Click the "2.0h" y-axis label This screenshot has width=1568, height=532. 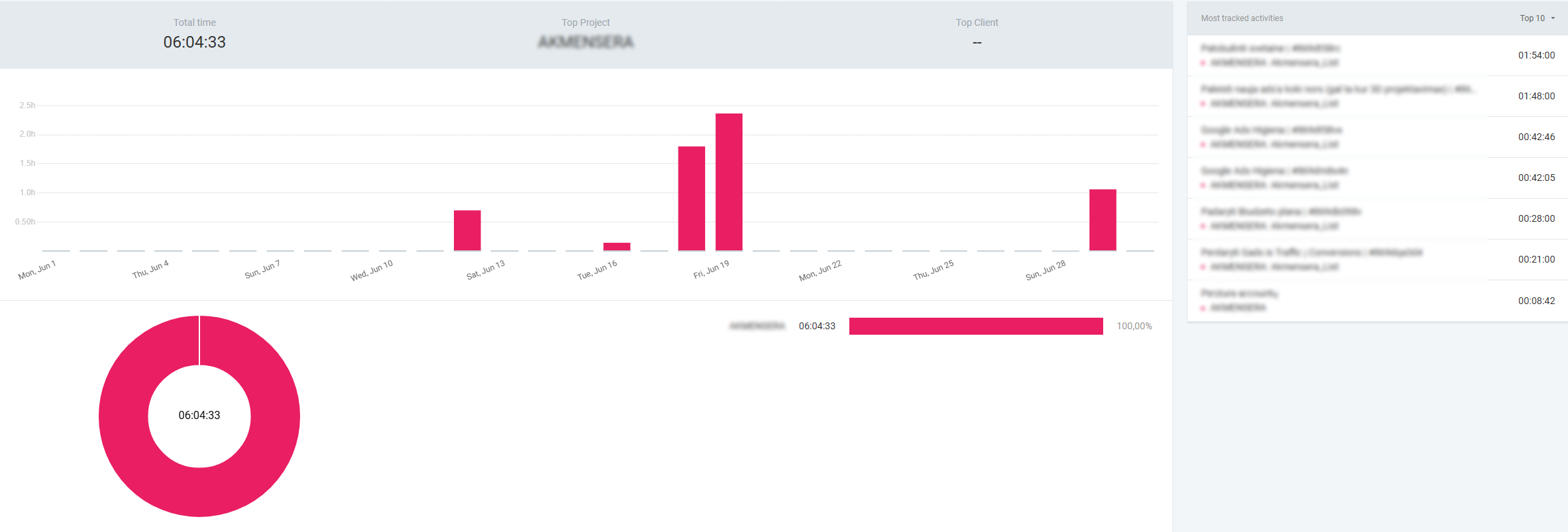[x=27, y=134]
